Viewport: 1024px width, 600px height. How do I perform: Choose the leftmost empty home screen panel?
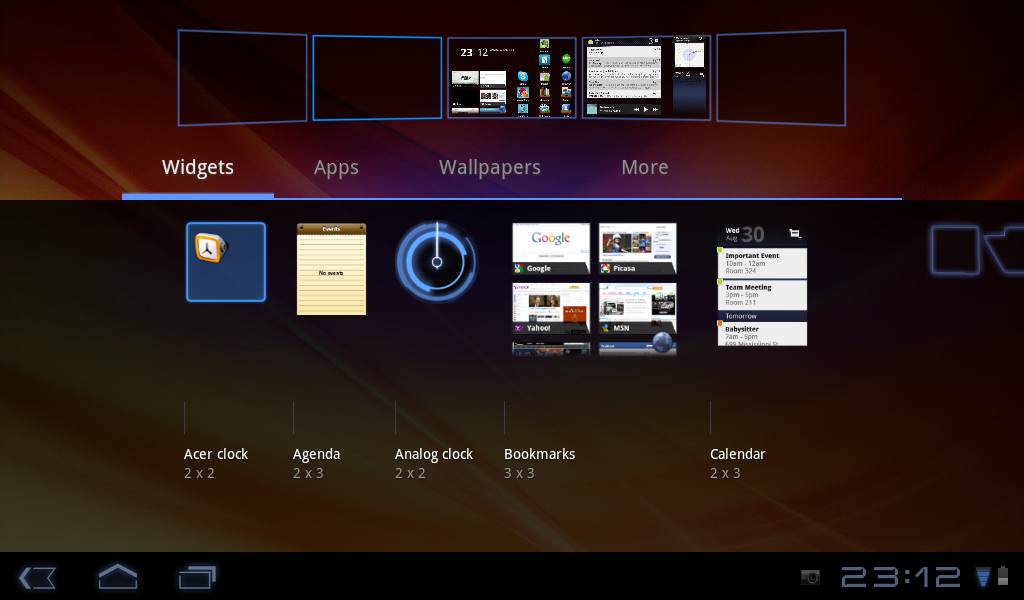242,78
